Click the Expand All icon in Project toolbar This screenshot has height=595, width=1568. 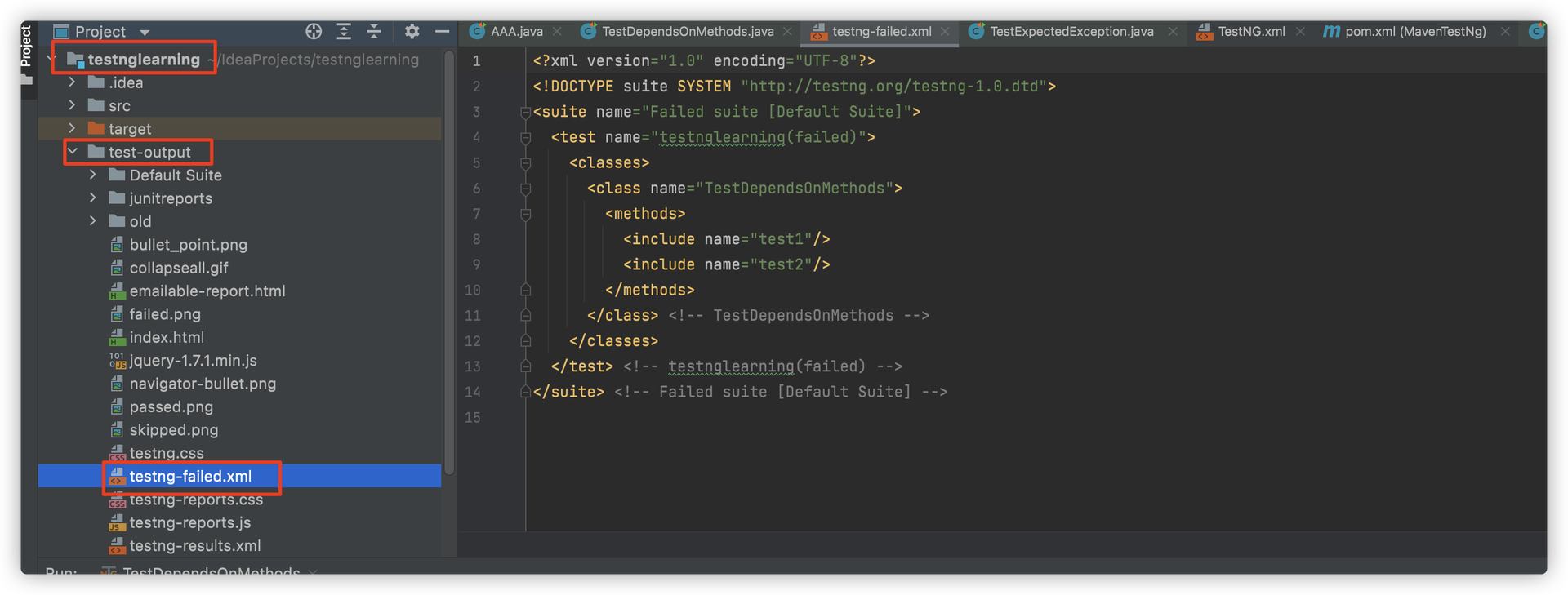pos(344,31)
